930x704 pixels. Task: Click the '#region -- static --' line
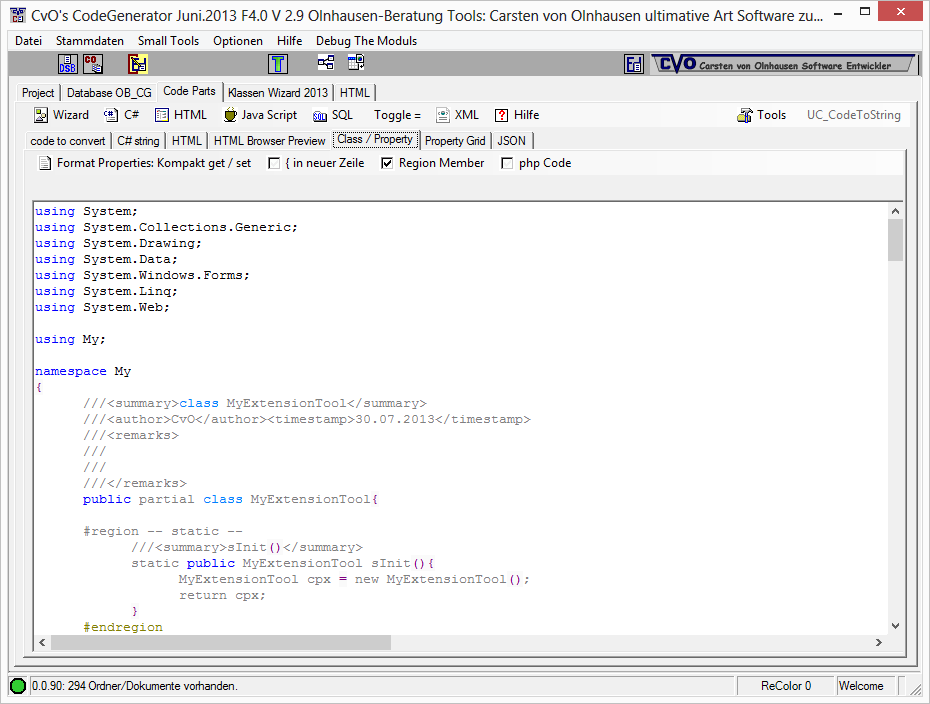[163, 531]
